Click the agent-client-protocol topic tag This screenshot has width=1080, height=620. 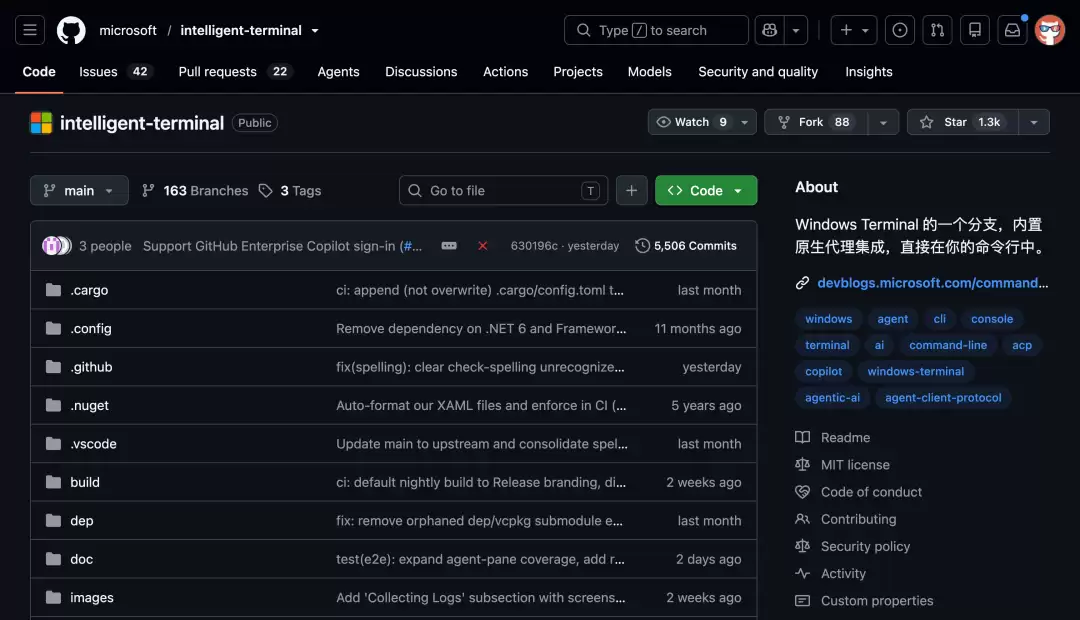[x=943, y=397]
